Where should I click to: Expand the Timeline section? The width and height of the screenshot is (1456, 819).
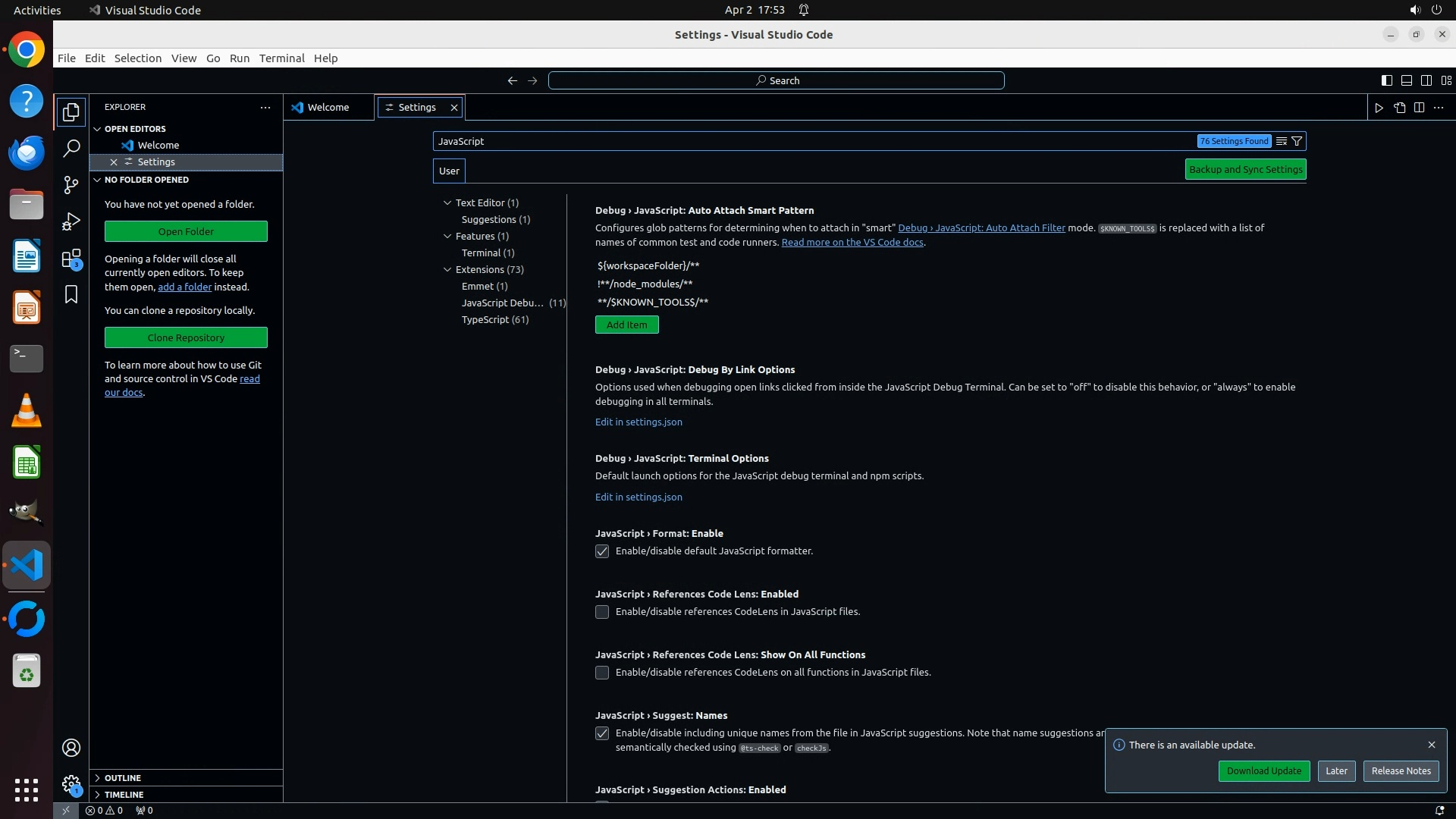[124, 795]
